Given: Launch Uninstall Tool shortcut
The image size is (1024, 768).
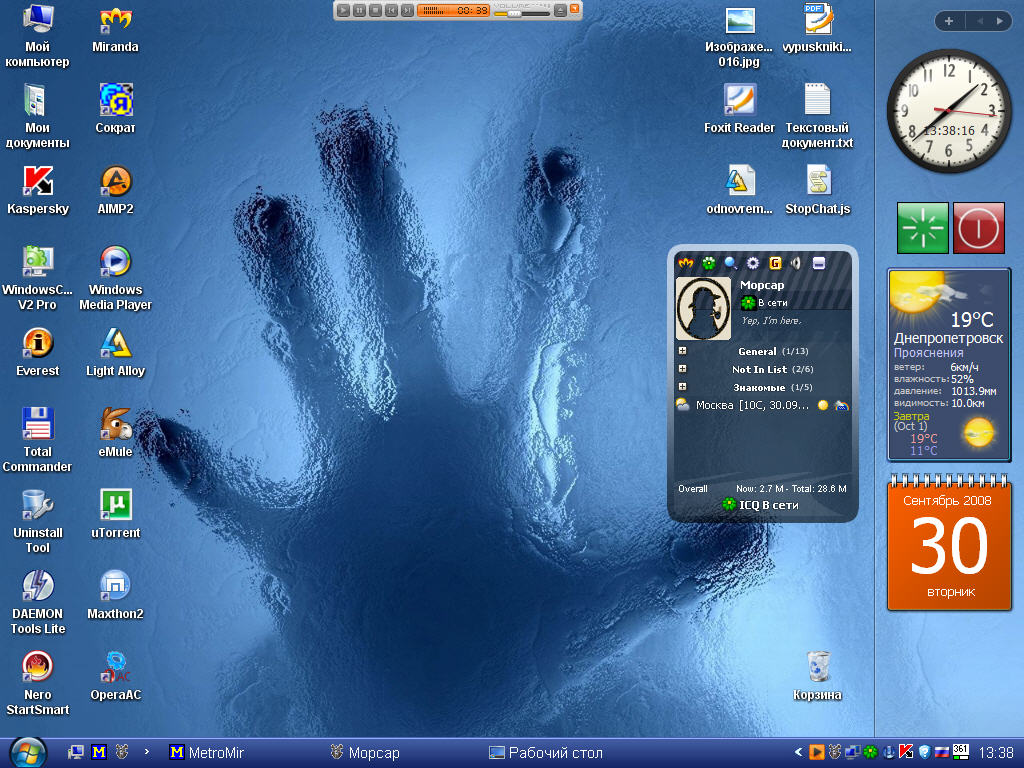Looking at the screenshot, I should (37, 522).
